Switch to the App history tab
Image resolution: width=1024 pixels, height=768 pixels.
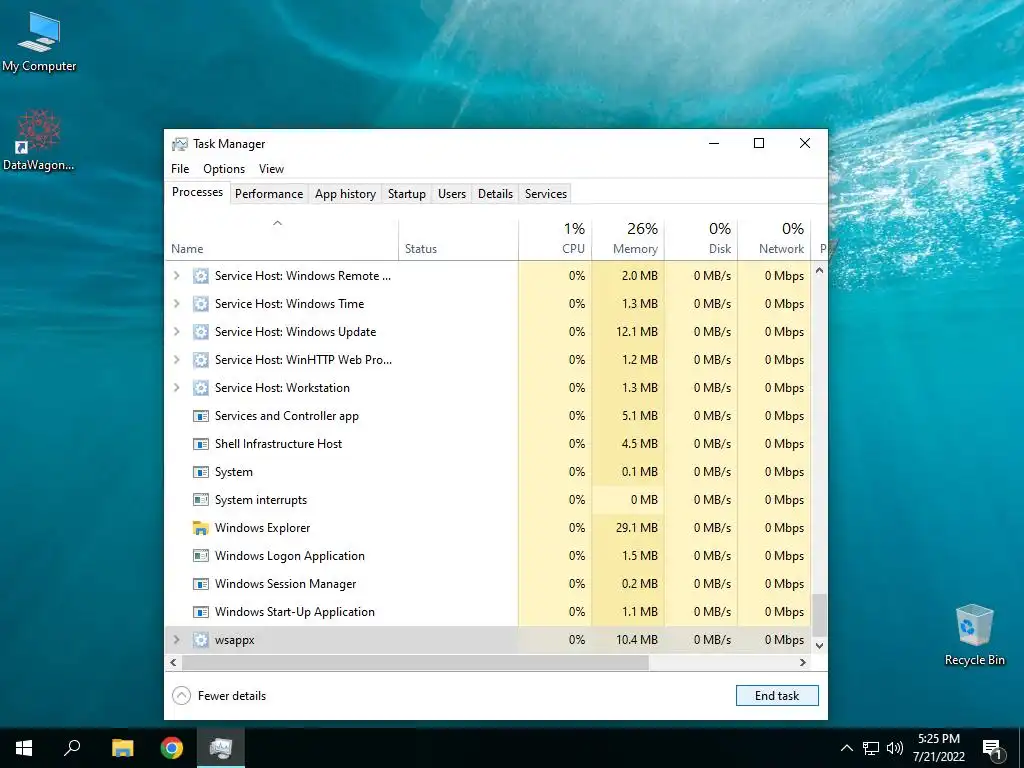click(345, 194)
